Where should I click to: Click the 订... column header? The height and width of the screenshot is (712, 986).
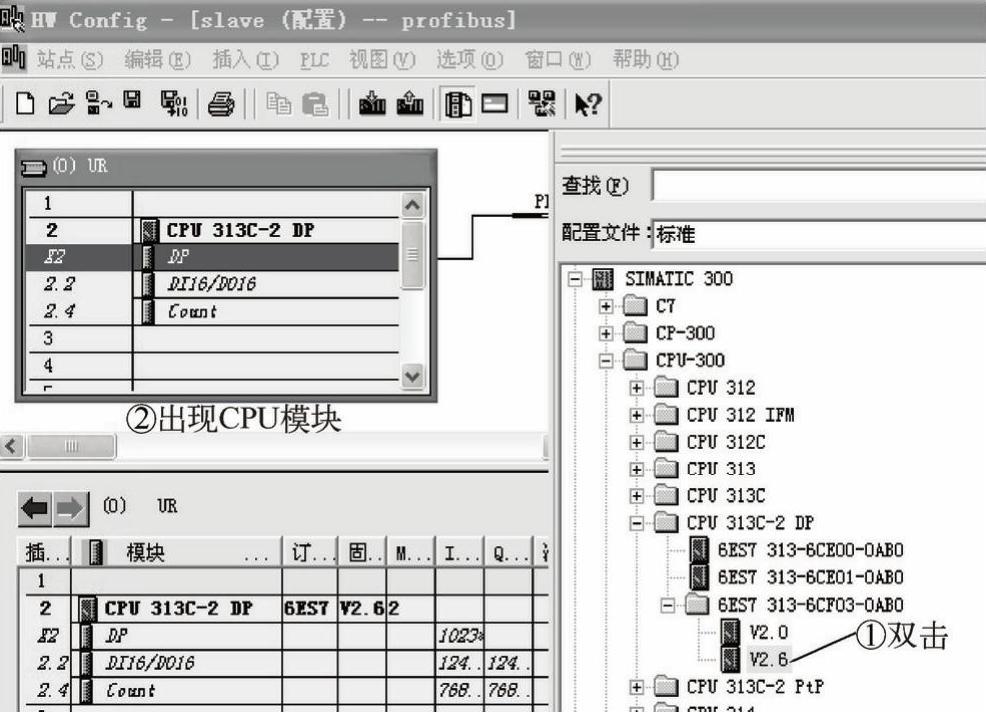311,552
